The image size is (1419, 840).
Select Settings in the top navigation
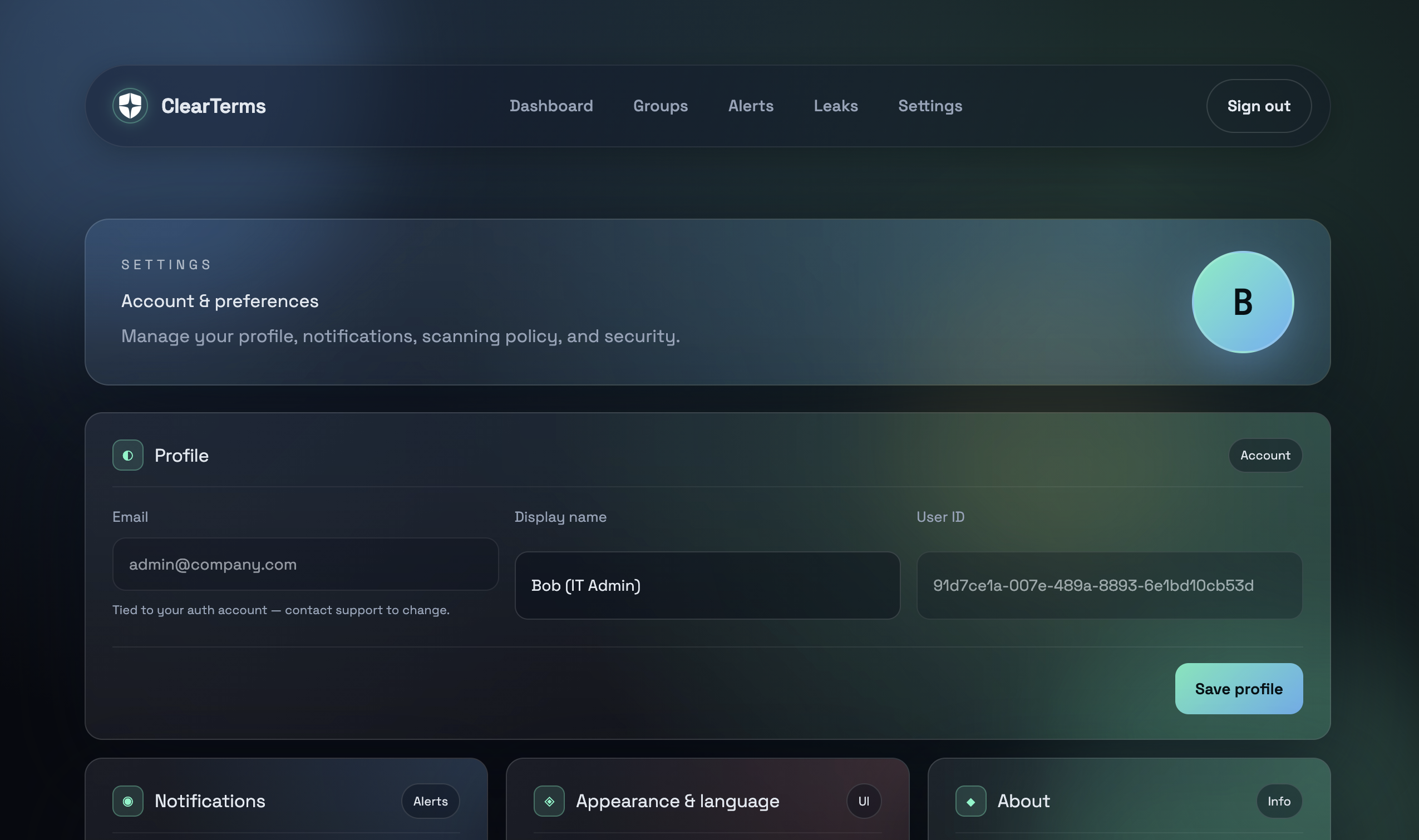(930, 106)
